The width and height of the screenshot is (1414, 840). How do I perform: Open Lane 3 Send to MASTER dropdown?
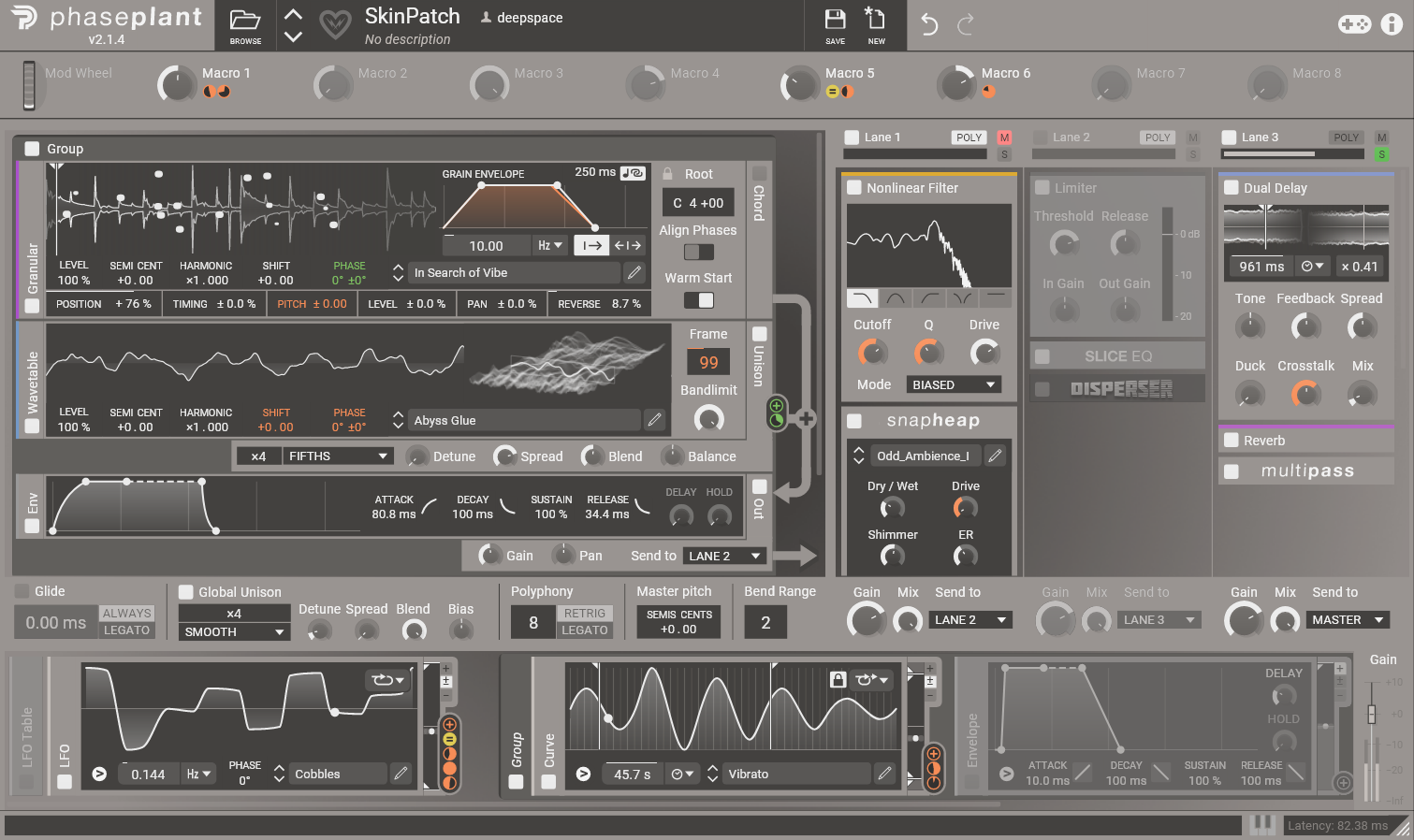tap(1348, 619)
